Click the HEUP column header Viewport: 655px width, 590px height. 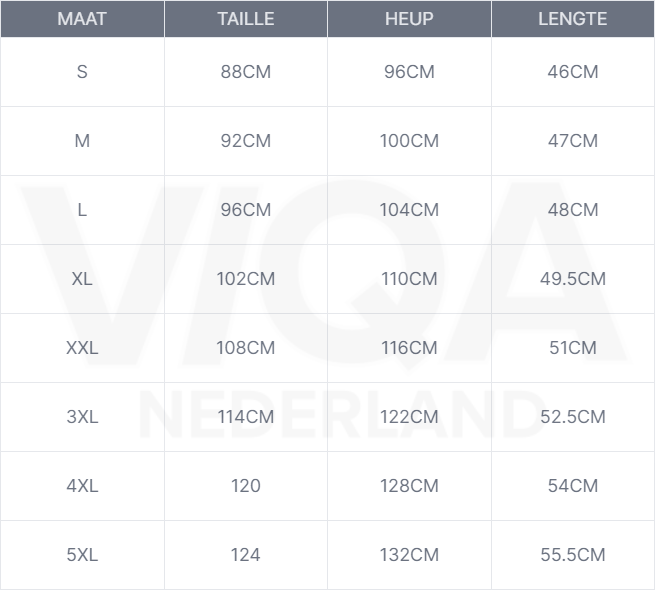[409, 19]
